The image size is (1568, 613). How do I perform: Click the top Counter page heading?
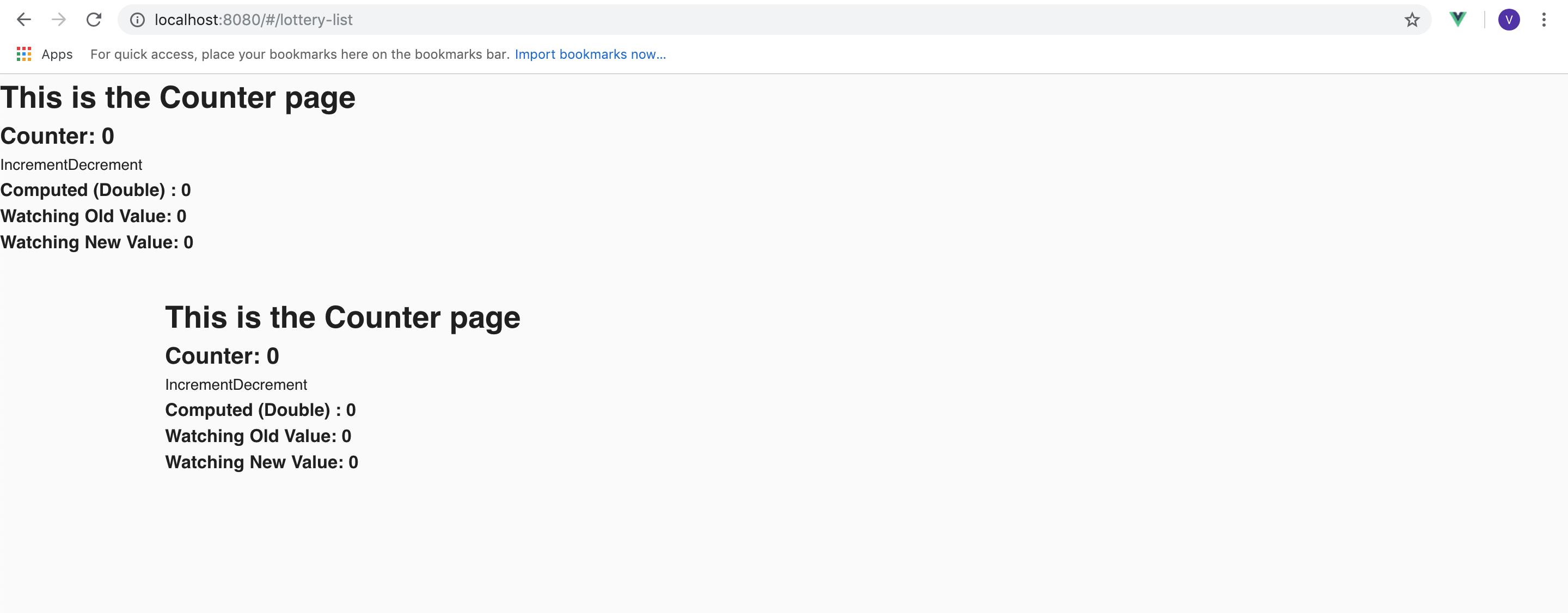tap(177, 97)
